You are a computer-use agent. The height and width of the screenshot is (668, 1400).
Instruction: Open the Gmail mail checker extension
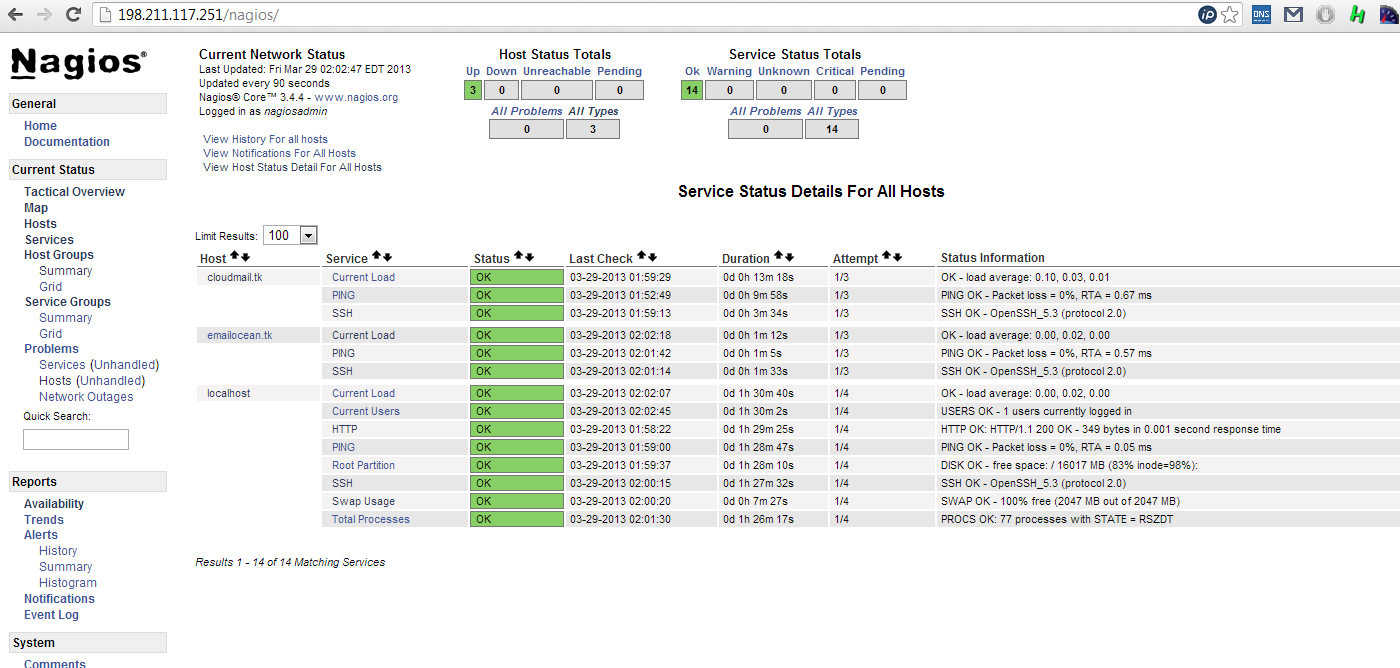coord(1294,15)
